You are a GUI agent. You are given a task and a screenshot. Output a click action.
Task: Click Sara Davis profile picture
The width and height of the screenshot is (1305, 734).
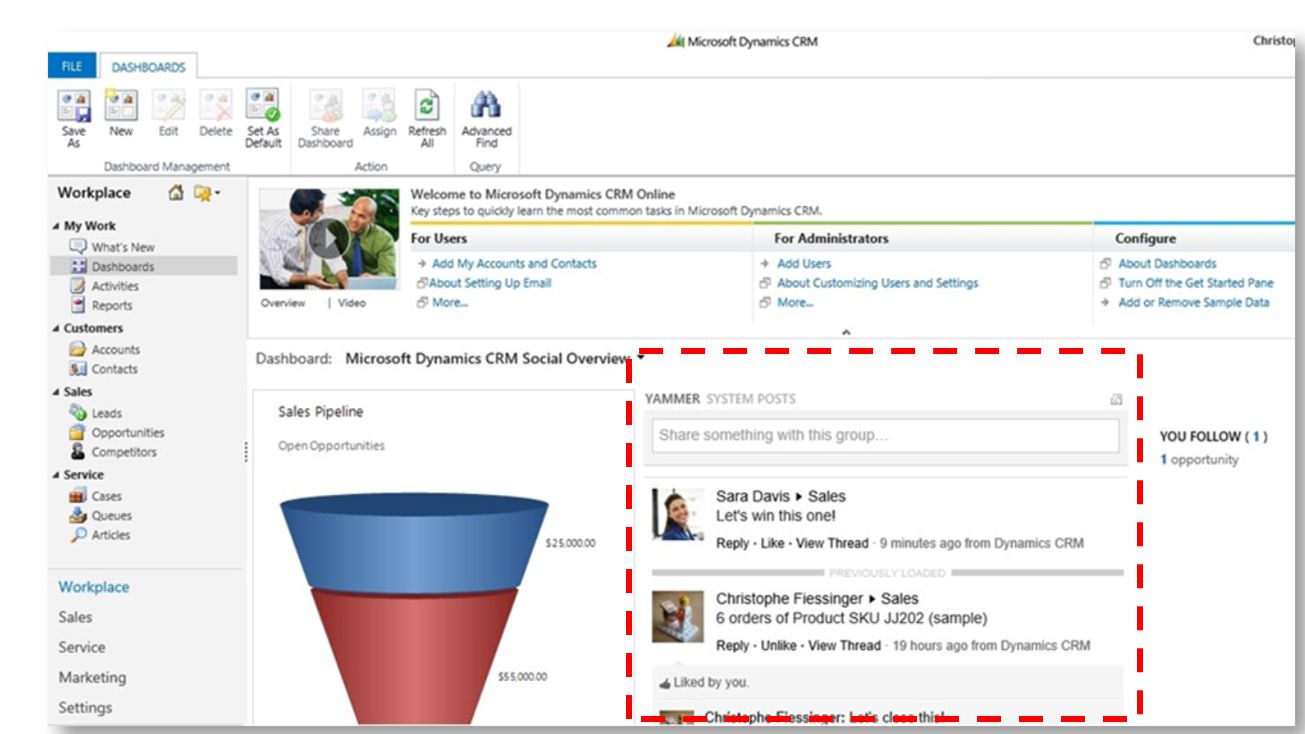(x=678, y=514)
